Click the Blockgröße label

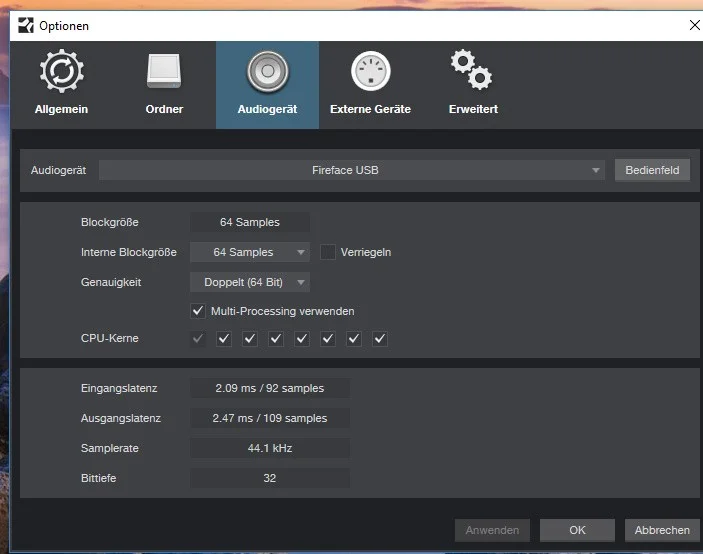coord(109,222)
